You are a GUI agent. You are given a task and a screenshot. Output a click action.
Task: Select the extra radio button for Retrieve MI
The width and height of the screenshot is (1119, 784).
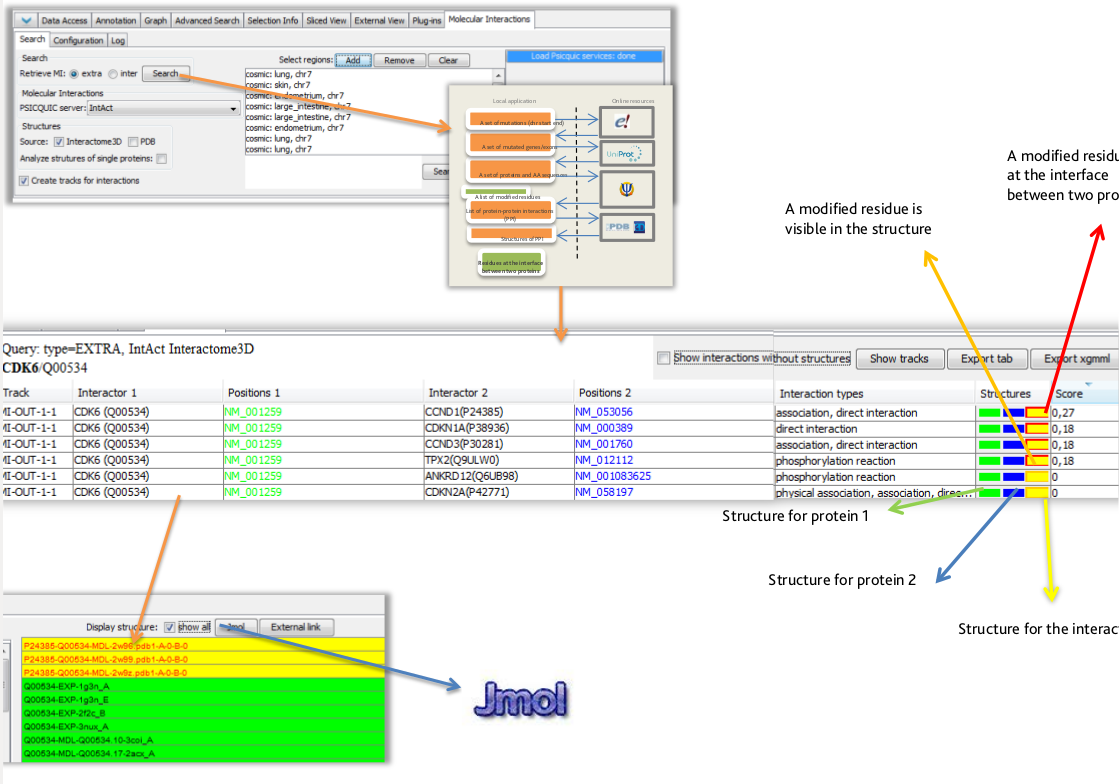[74, 74]
